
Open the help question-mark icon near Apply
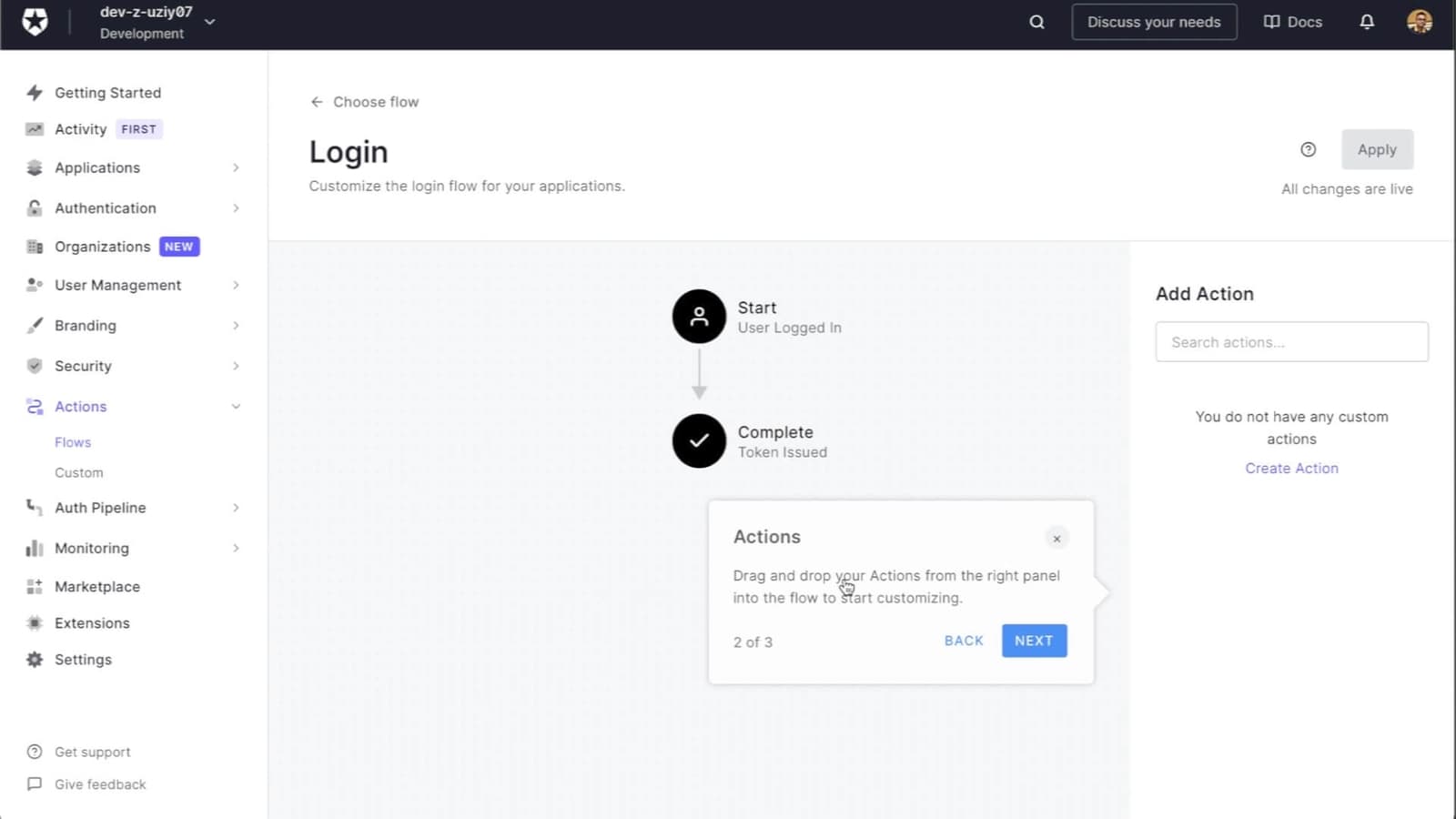pyautogui.click(x=1309, y=148)
